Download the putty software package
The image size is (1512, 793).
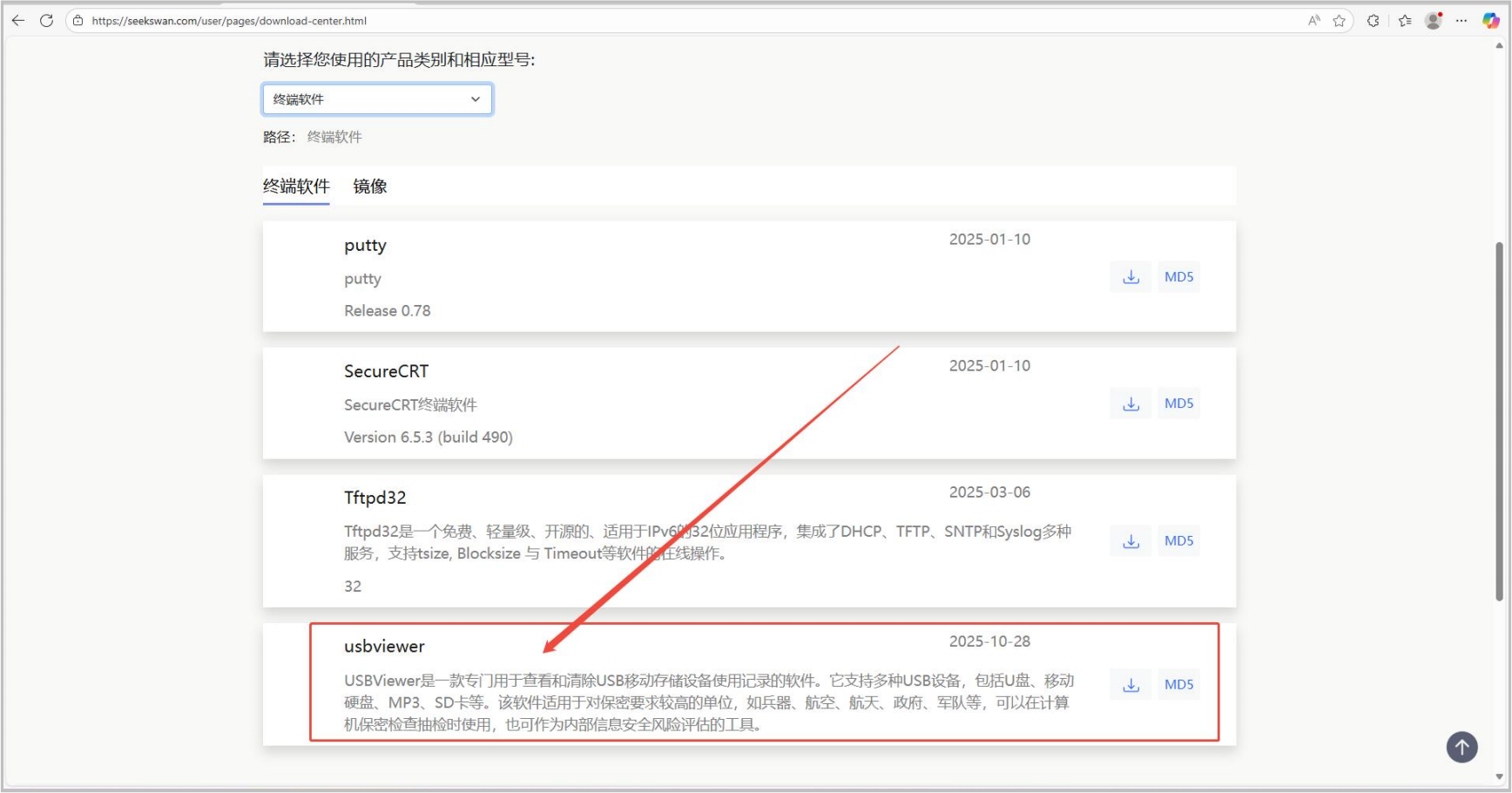pyautogui.click(x=1130, y=276)
